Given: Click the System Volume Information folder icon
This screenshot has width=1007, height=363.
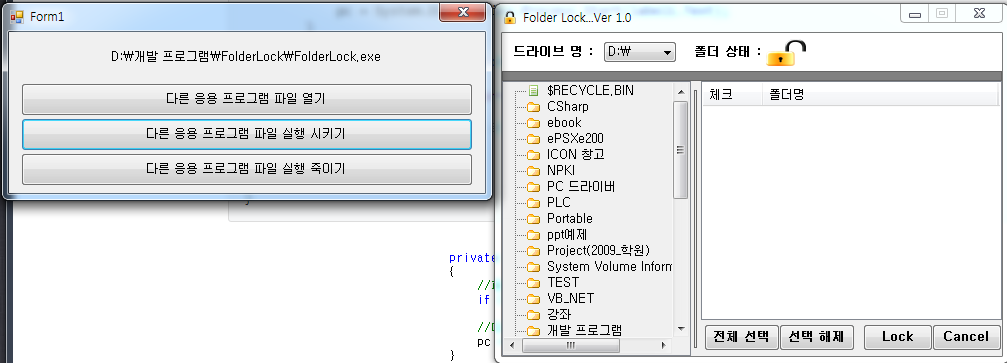Looking at the screenshot, I should click(x=533, y=267).
